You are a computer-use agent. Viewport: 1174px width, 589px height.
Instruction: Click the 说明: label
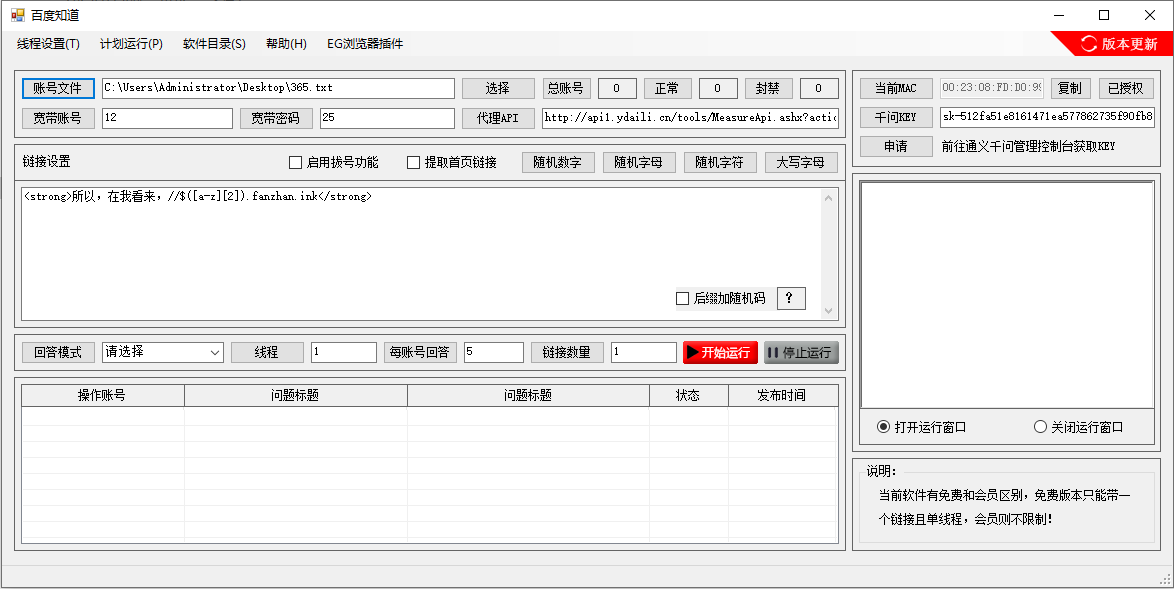(x=881, y=471)
